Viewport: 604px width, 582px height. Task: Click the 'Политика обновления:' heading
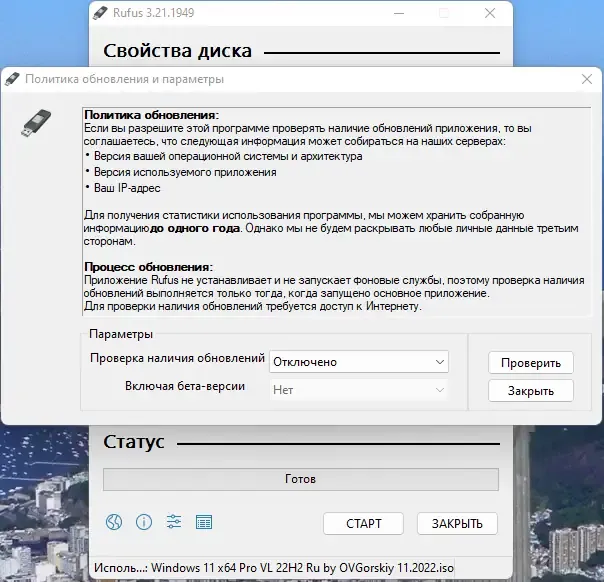click(x=152, y=115)
